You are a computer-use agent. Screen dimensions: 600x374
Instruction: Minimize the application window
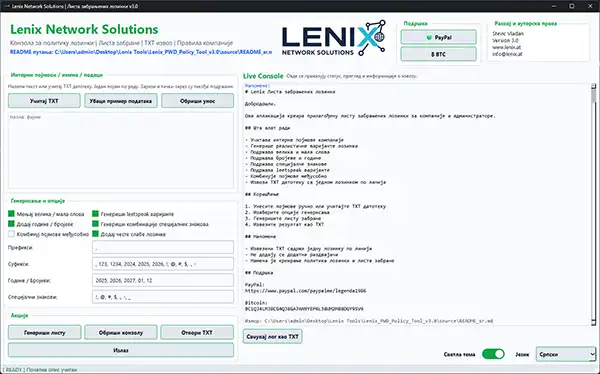point(554,6)
